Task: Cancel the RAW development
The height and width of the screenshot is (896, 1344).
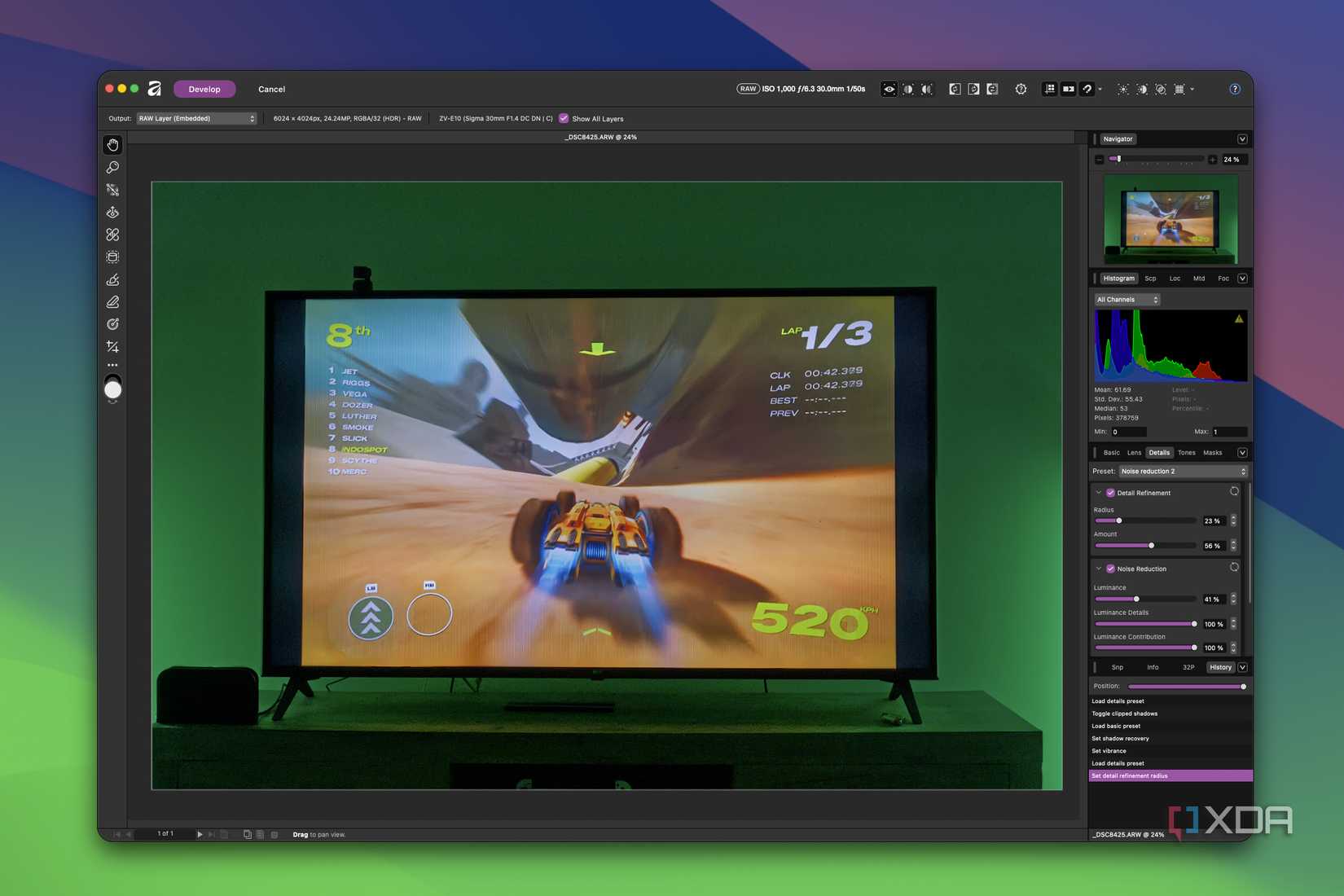Action: coord(271,89)
